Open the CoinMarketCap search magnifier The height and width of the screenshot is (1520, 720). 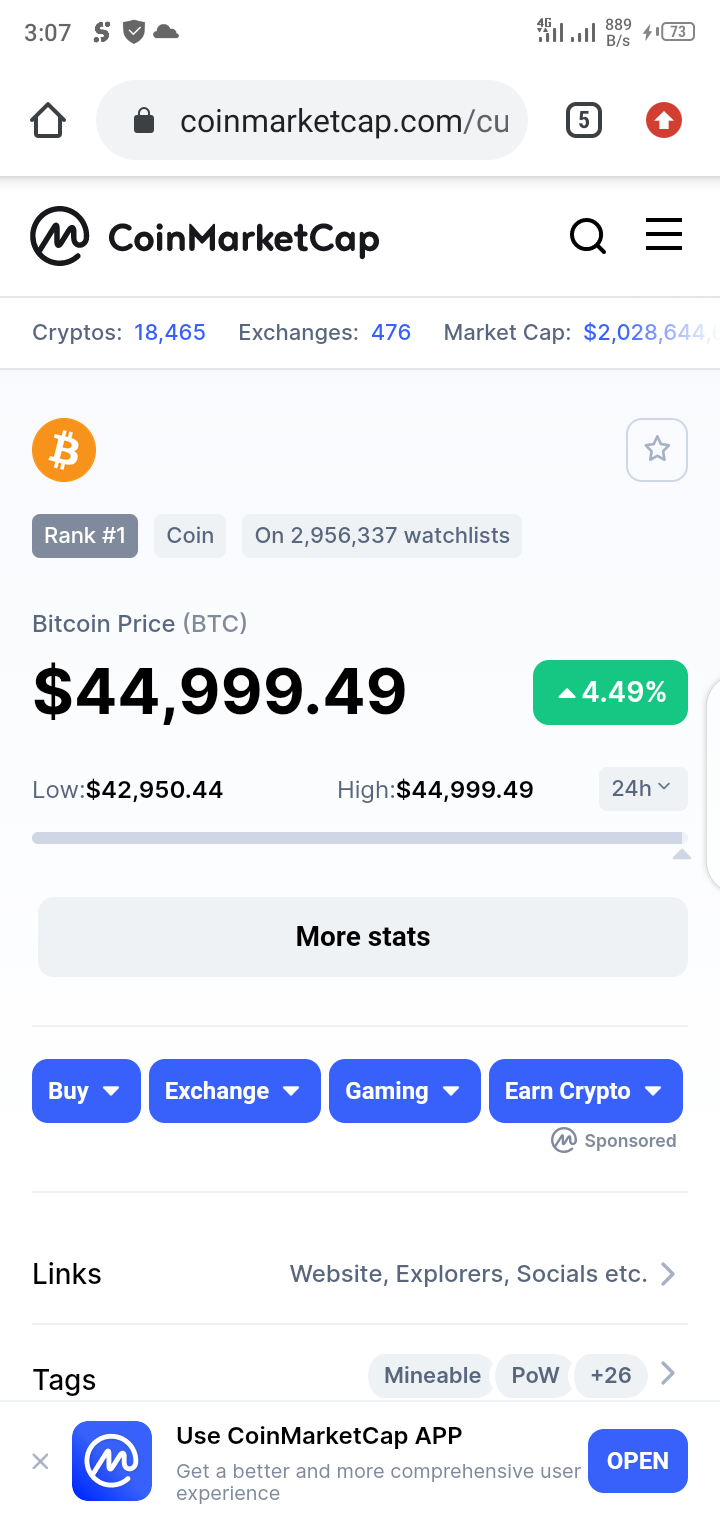(x=588, y=237)
